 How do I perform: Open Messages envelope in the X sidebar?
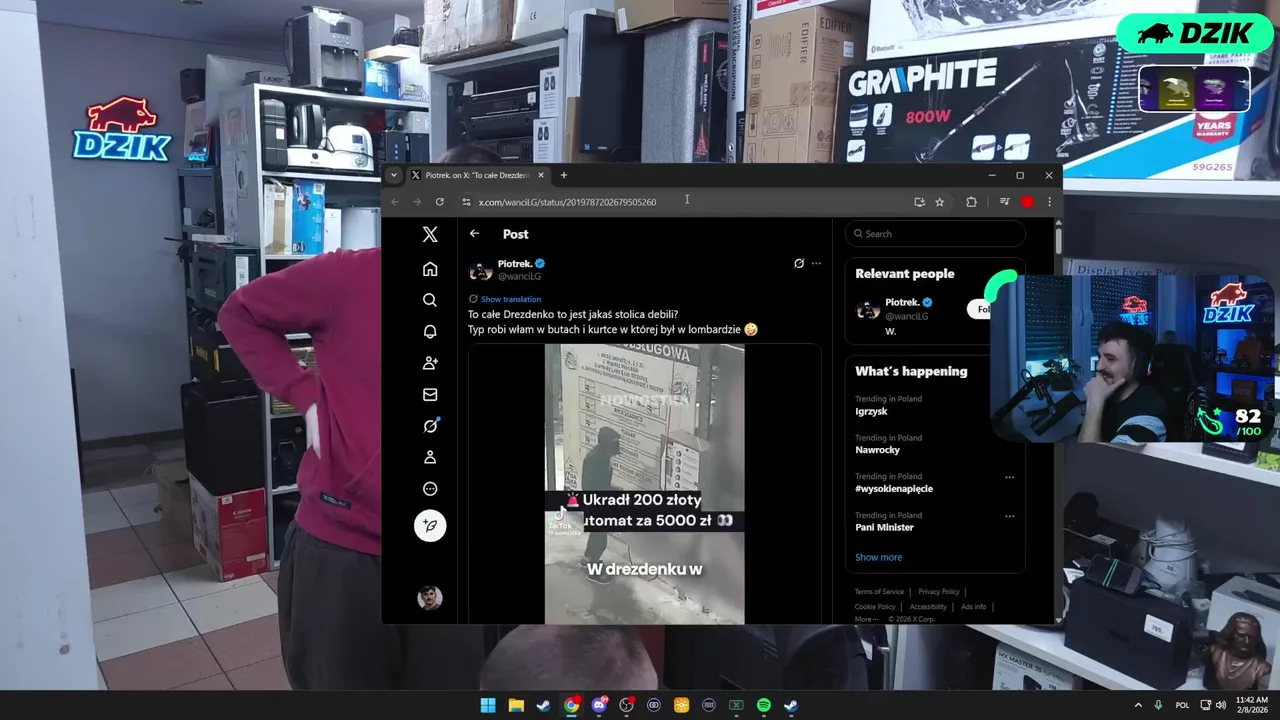(x=430, y=395)
